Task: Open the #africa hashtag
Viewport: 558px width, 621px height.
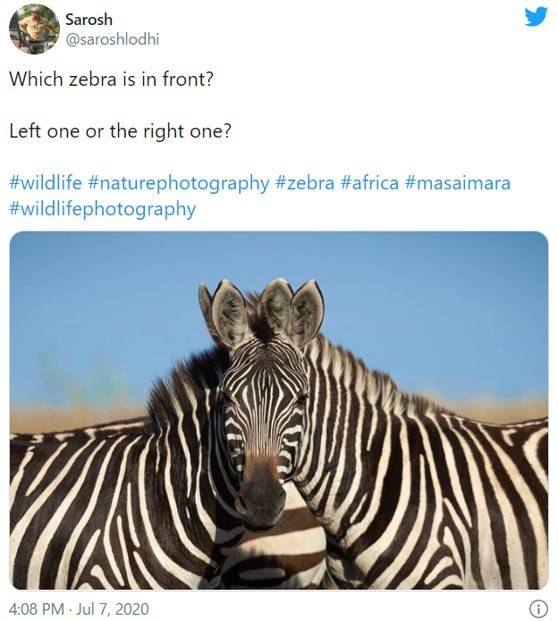Action: pos(369,183)
